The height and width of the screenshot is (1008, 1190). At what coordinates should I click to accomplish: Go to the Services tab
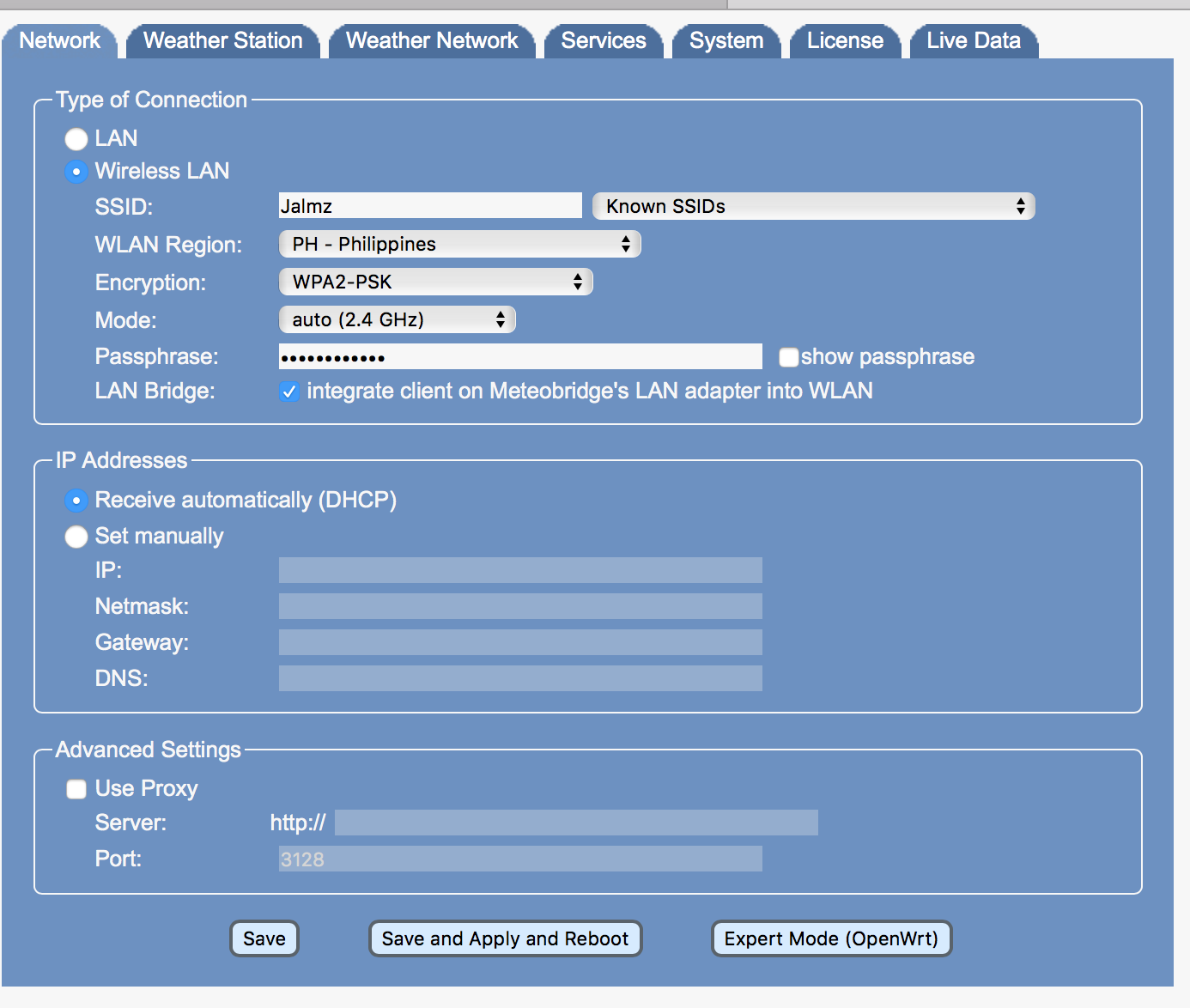[x=603, y=41]
